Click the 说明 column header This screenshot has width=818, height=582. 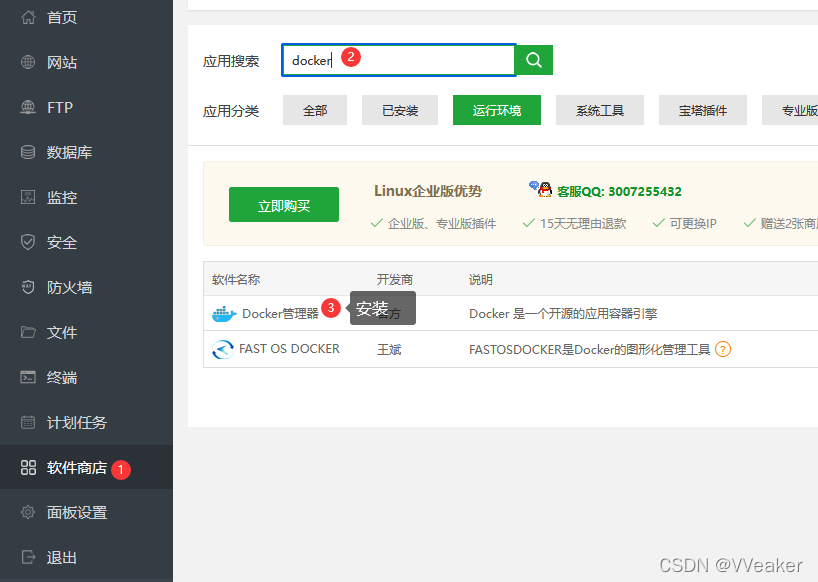[x=480, y=280]
